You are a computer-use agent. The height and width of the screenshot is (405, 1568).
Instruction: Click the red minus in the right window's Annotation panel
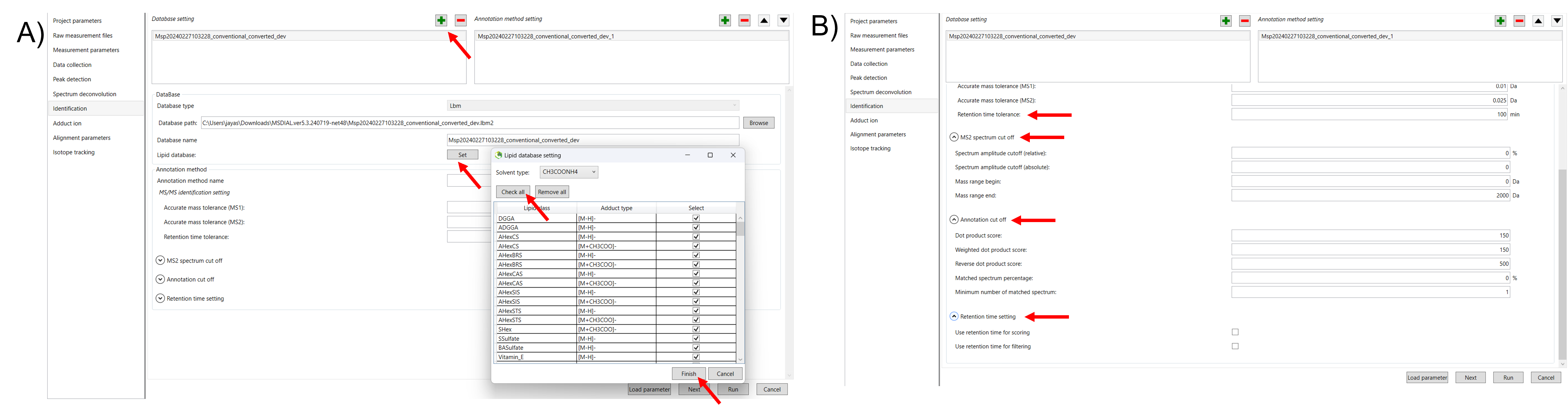(1519, 20)
